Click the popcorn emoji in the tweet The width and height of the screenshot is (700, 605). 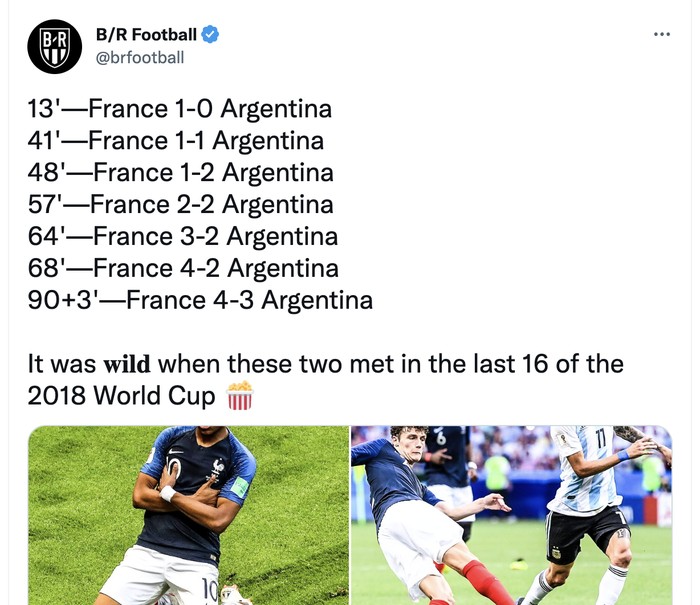(240, 396)
